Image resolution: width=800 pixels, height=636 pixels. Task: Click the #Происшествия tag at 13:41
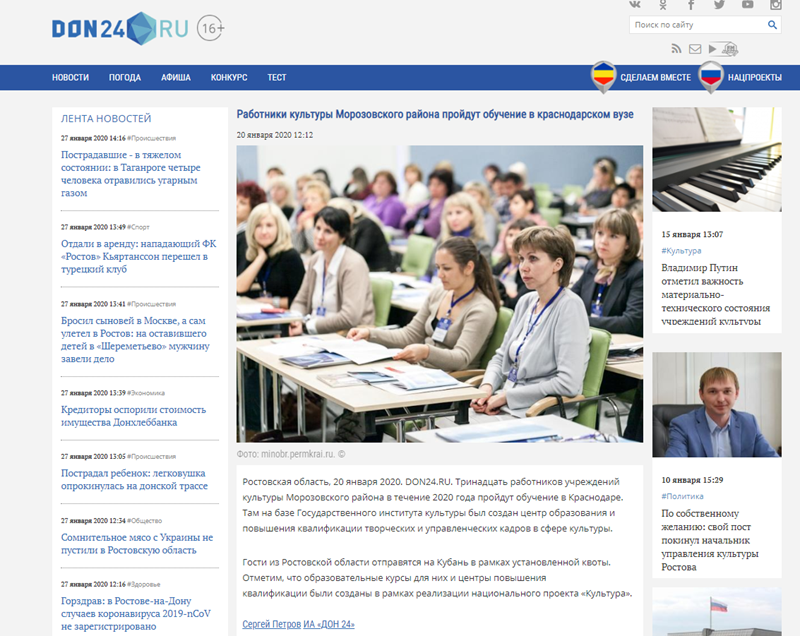(152, 304)
